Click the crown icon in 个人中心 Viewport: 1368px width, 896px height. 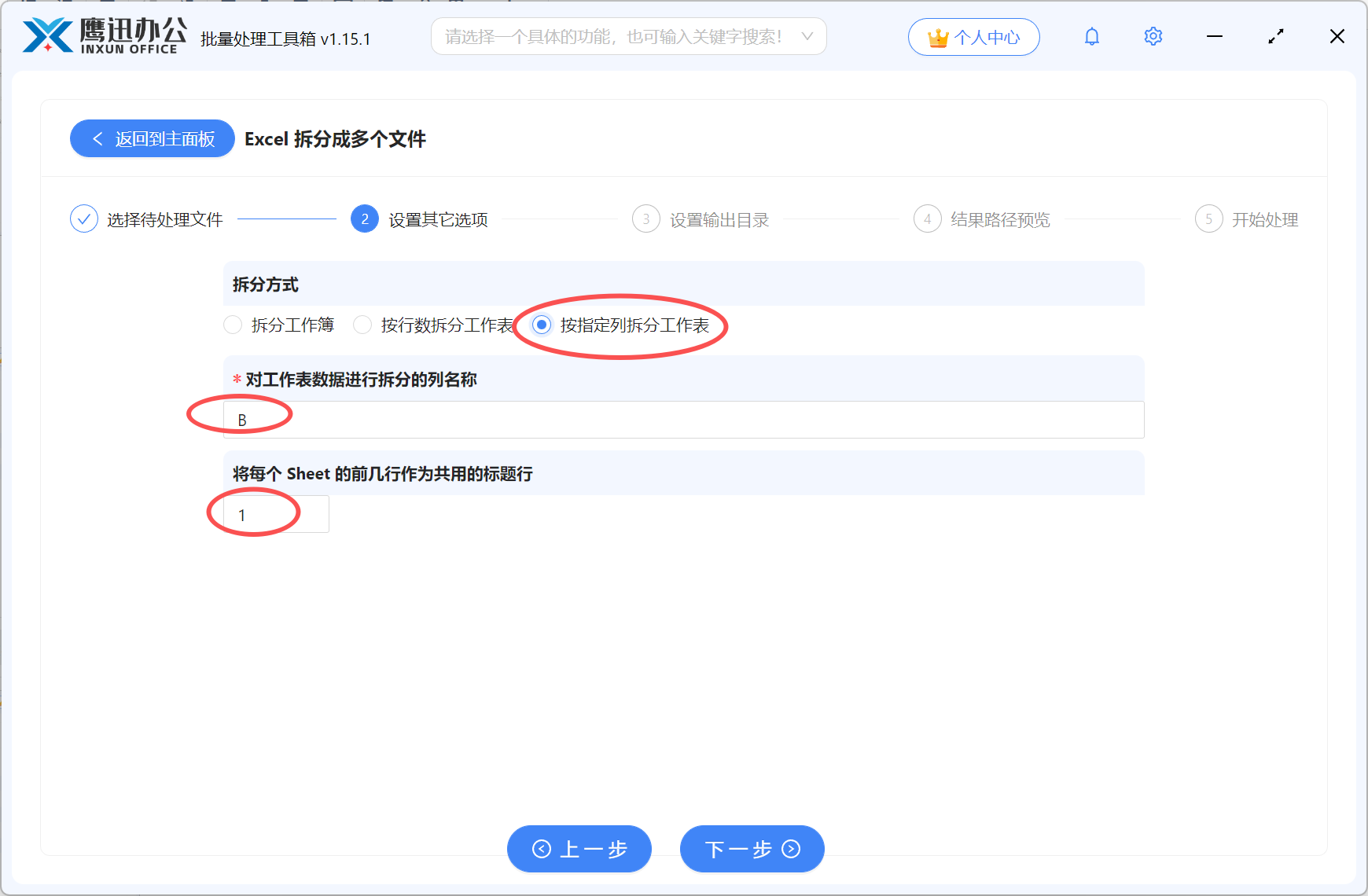pyautogui.click(x=937, y=35)
